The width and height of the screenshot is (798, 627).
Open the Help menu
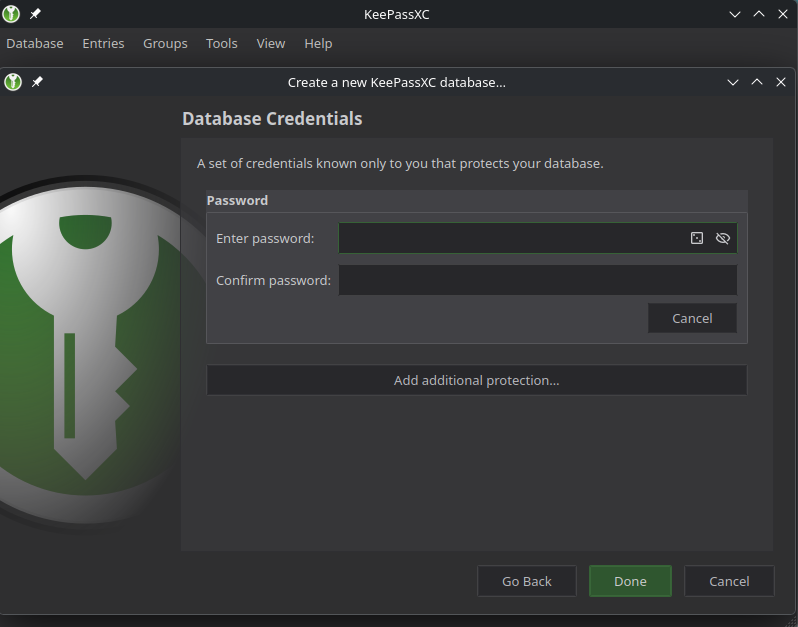(318, 43)
